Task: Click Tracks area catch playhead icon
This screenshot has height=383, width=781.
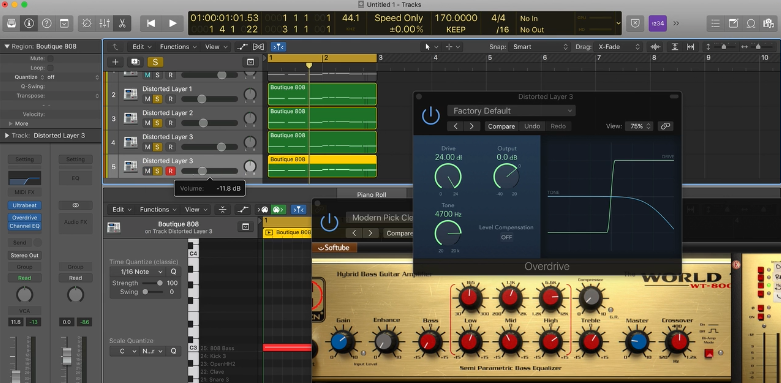Action: pyautogui.click(x=278, y=47)
